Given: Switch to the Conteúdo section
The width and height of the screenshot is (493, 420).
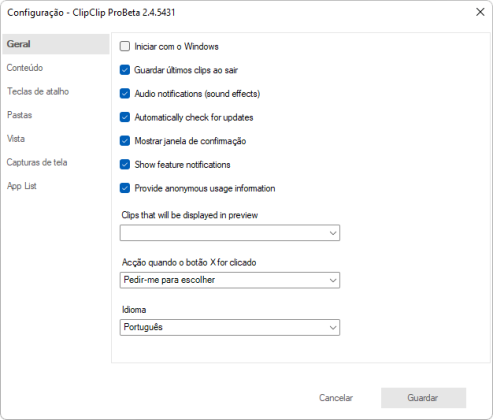Looking at the screenshot, I should [x=25, y=68].
